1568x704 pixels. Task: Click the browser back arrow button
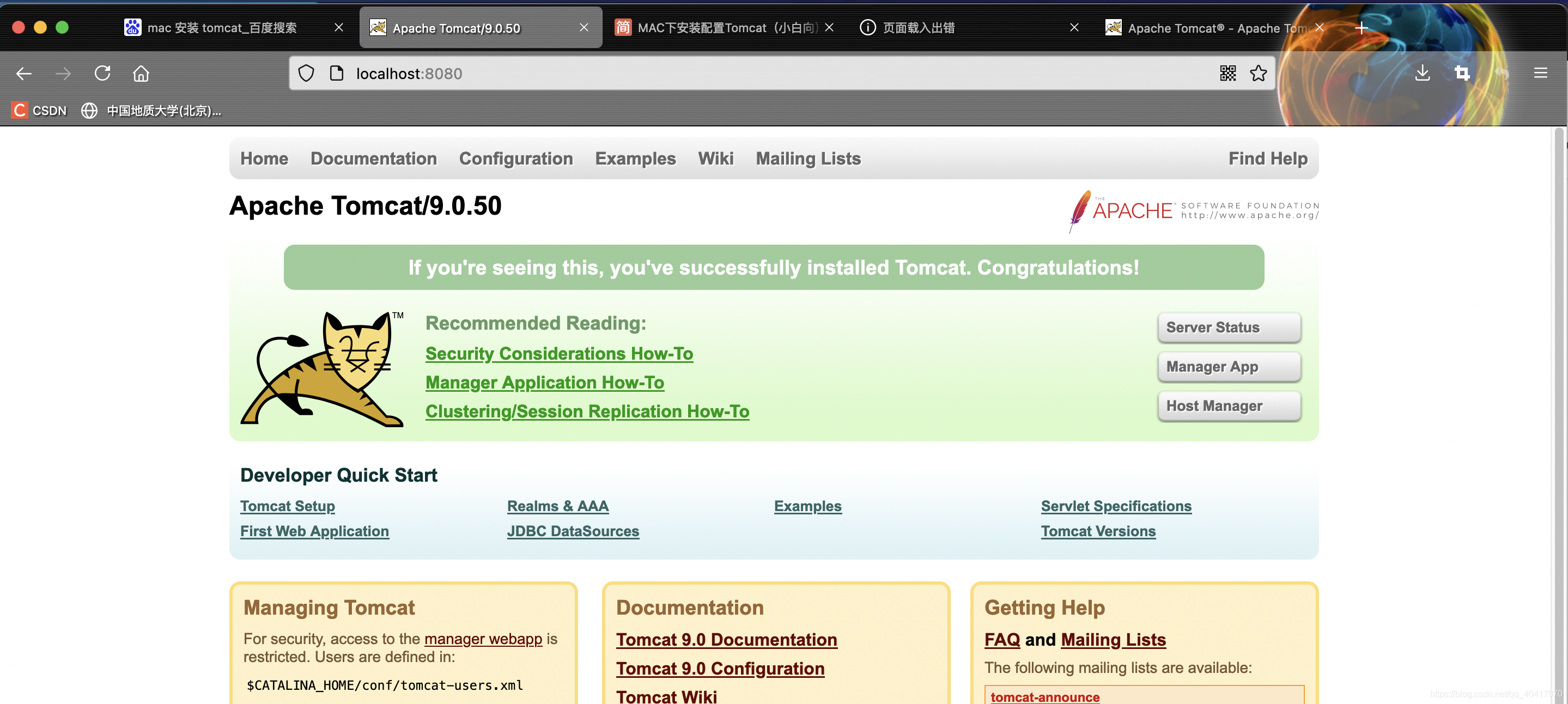click(24, 74)
